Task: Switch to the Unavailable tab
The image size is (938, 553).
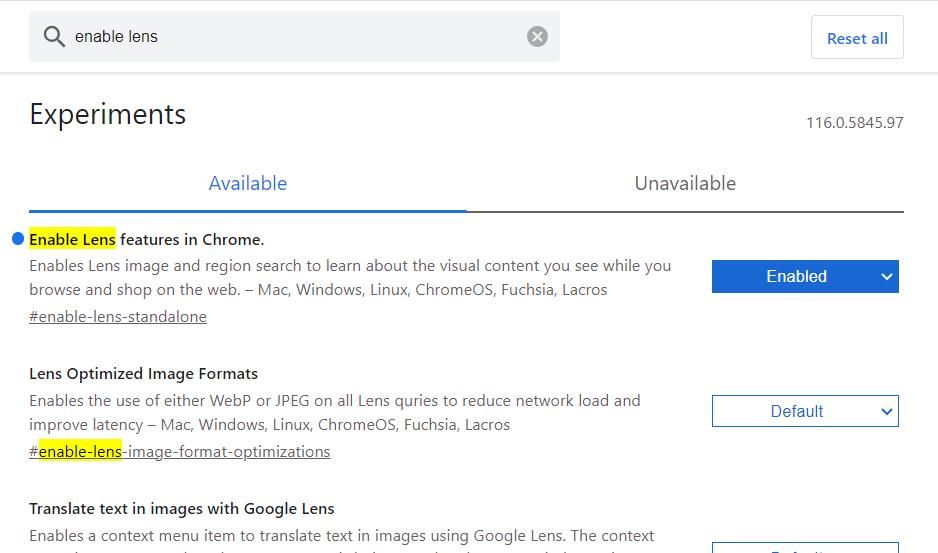Action: (x=685, y=184)
